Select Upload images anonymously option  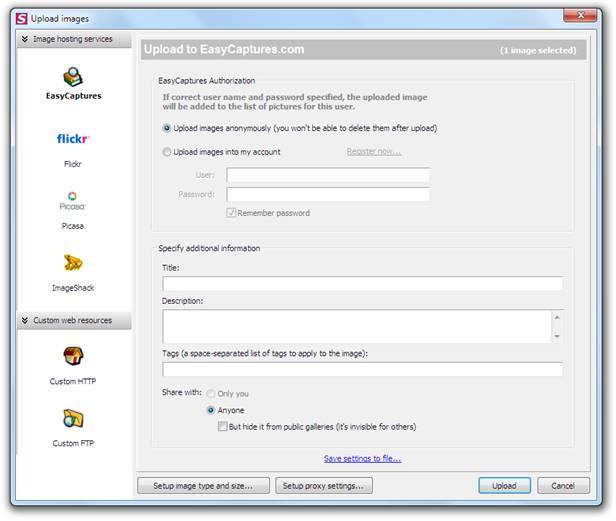pos(167,128)
